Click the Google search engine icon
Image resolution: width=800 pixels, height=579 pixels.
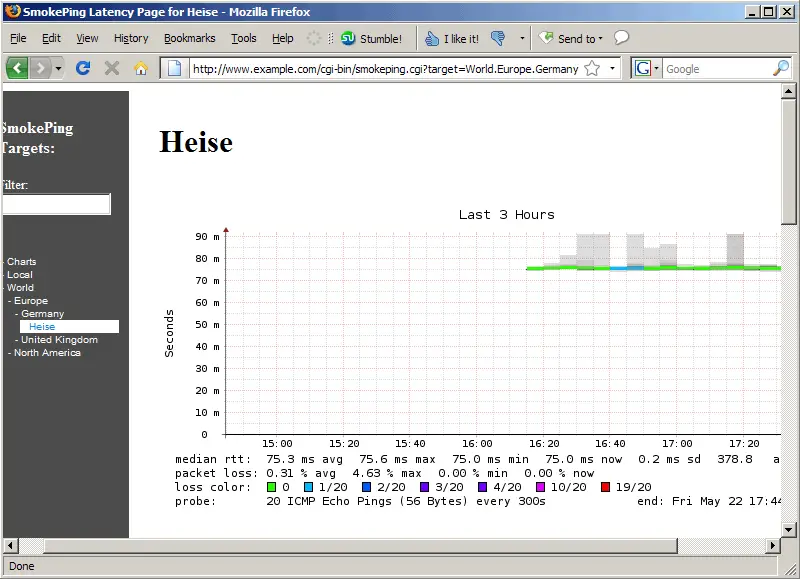click(642, 68)
